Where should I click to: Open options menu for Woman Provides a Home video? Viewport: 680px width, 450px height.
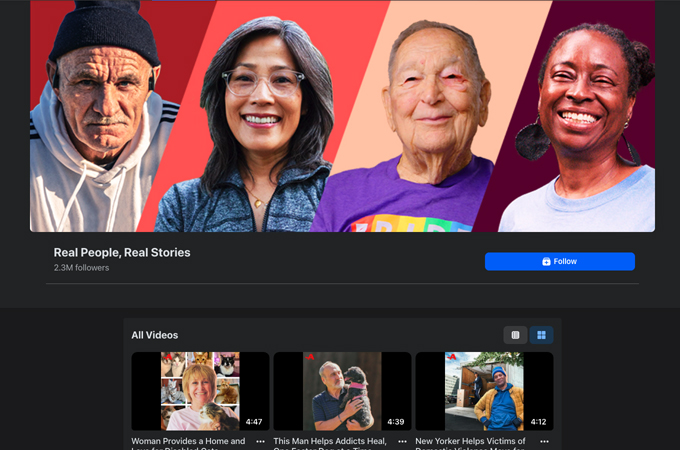point(260,441)
